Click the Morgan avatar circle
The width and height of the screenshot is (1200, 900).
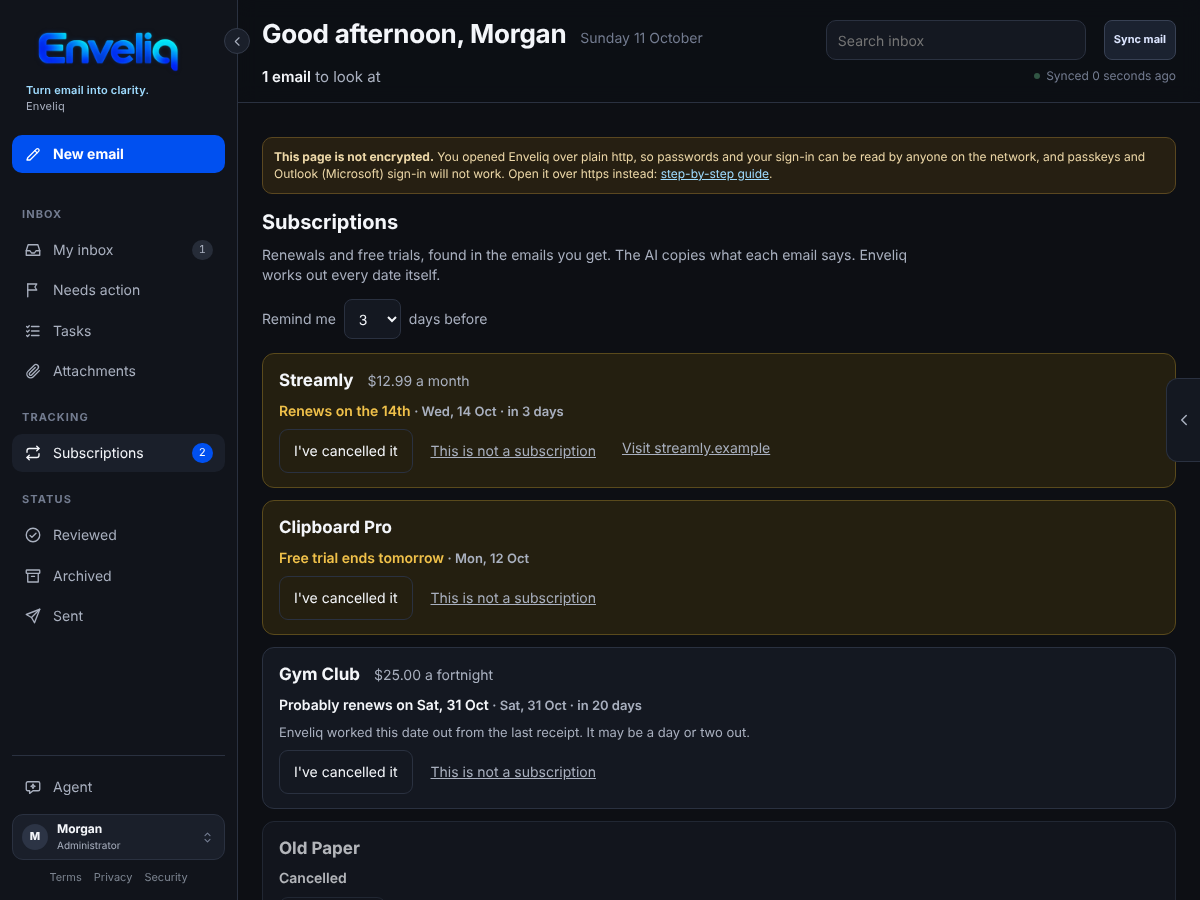click(x=35, y=837)
